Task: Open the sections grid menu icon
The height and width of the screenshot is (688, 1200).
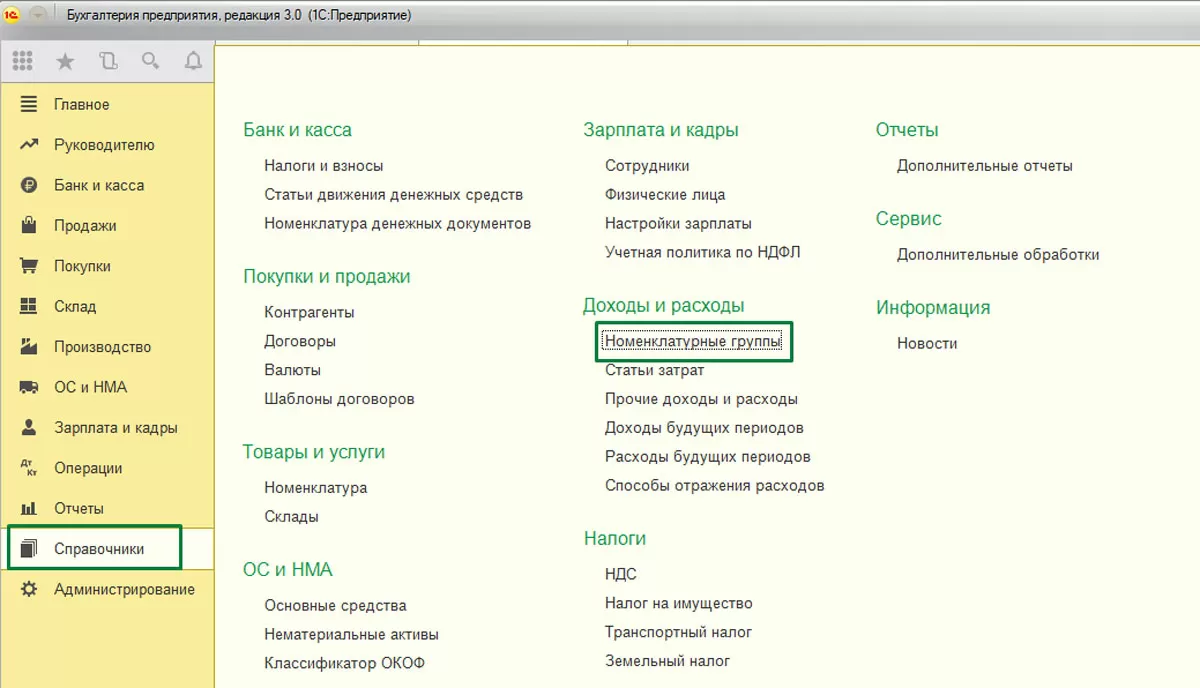Action: (22, 61)
